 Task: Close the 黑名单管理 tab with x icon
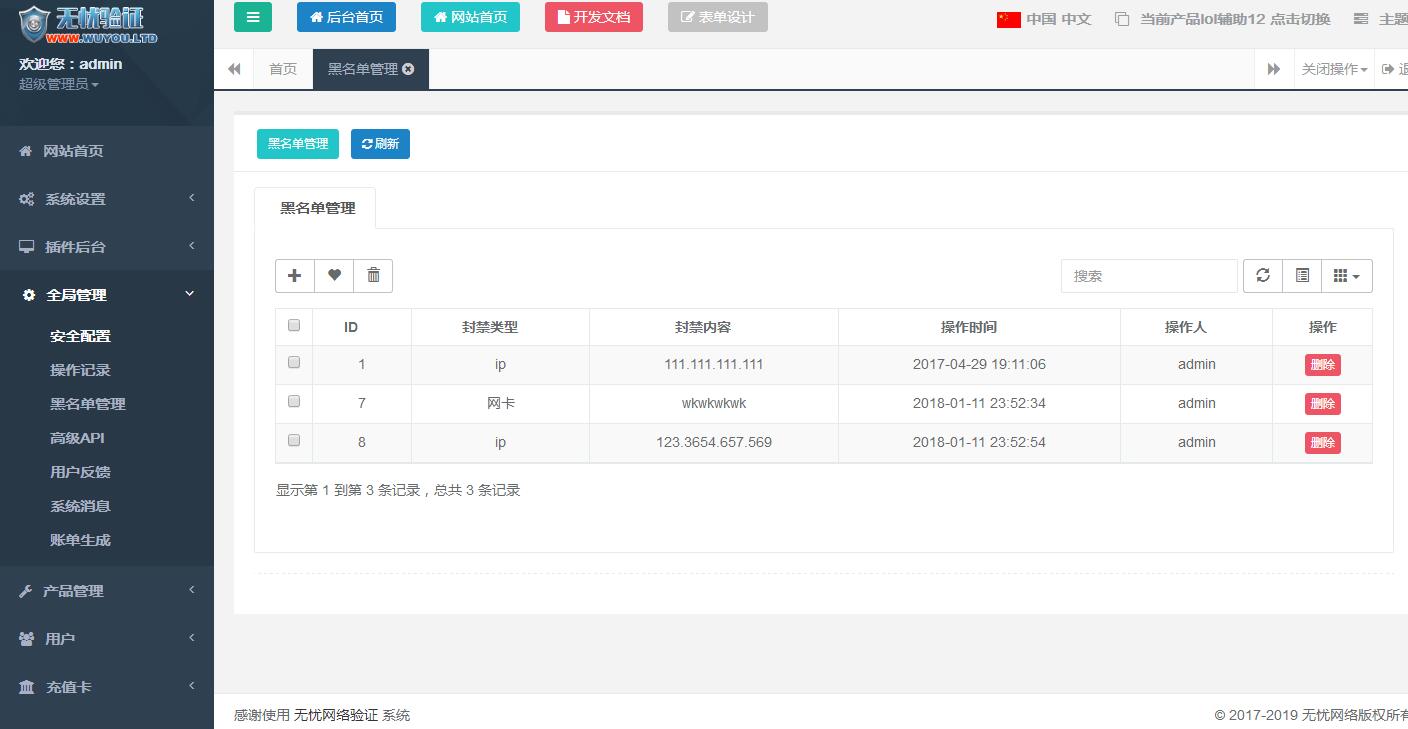pyautogui.click(x=408, y=69)
